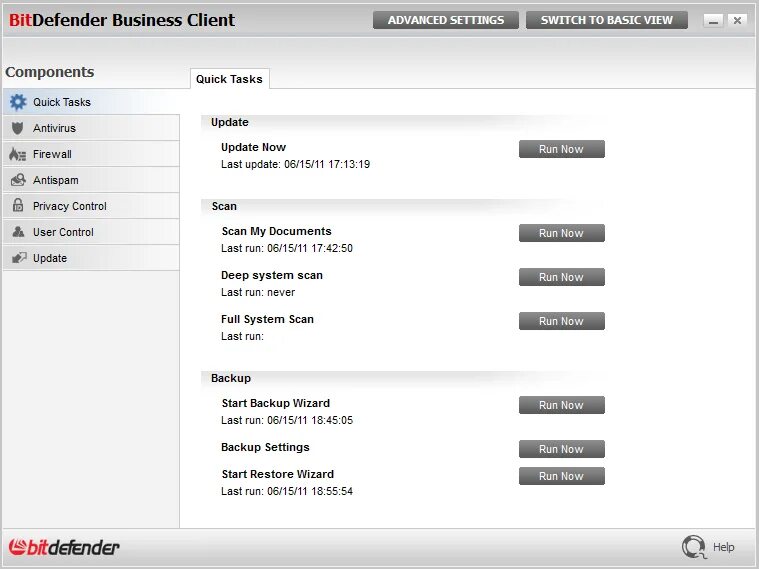
Task: Run Start Restore Wizard
Action: [x=562, y=476]
